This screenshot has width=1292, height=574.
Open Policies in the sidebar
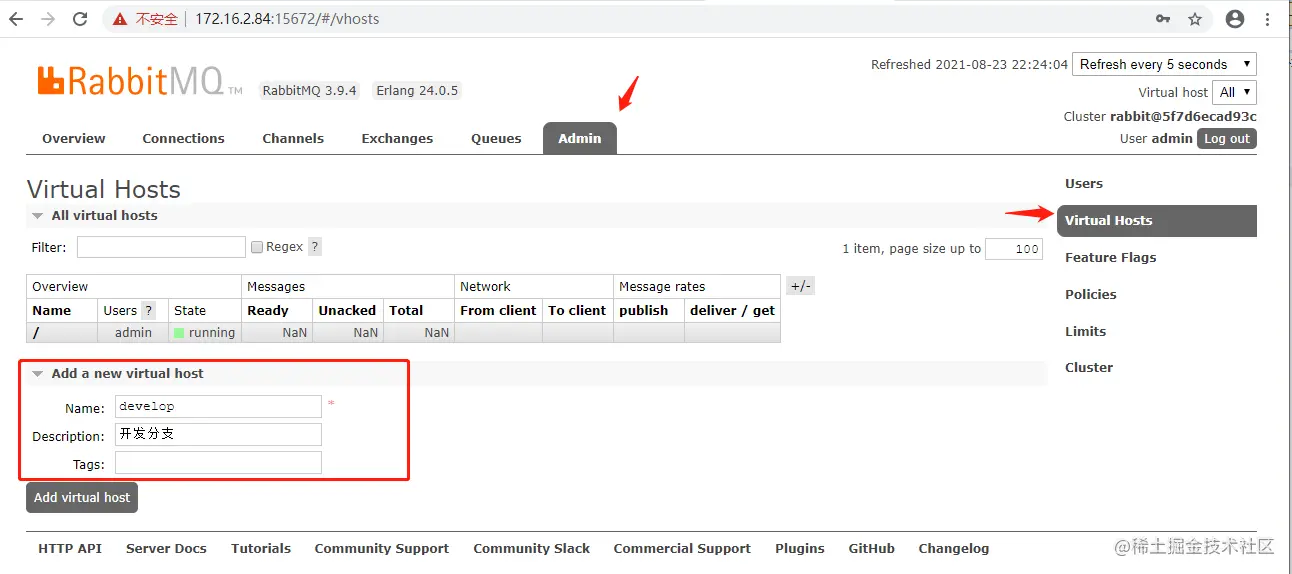coord(1090,295)
